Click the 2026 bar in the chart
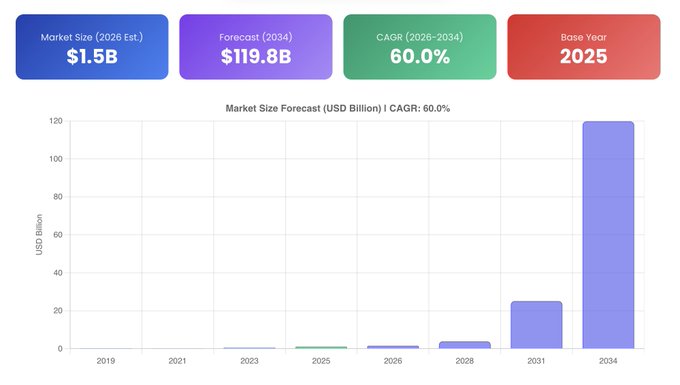The height and width of the screenshot is (385, 680). point(393,347)
